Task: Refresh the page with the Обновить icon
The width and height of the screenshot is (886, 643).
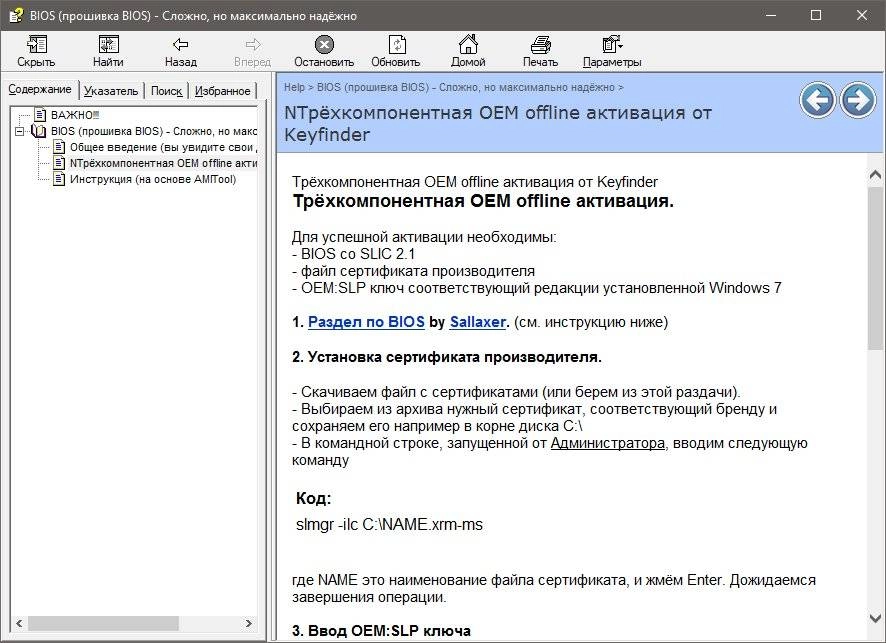Action: tap(396, 45)
